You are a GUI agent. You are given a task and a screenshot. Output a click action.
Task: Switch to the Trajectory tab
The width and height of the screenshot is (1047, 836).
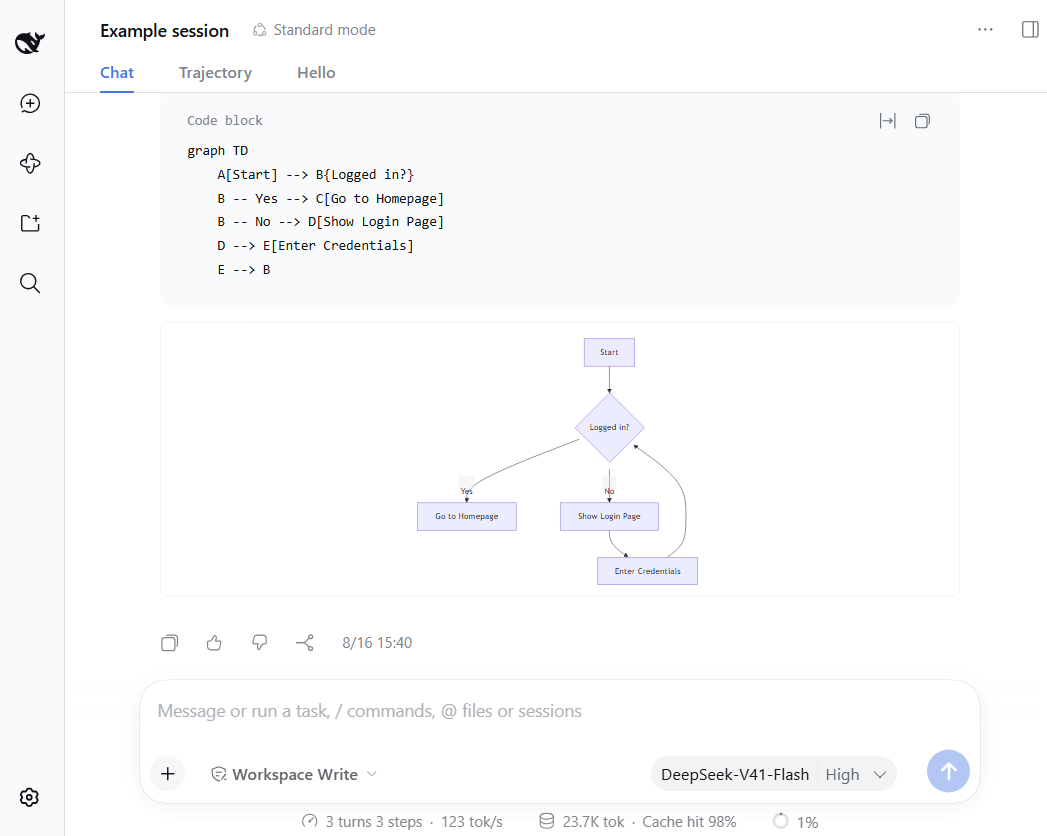pyautogui.click(x=215, y=73)
